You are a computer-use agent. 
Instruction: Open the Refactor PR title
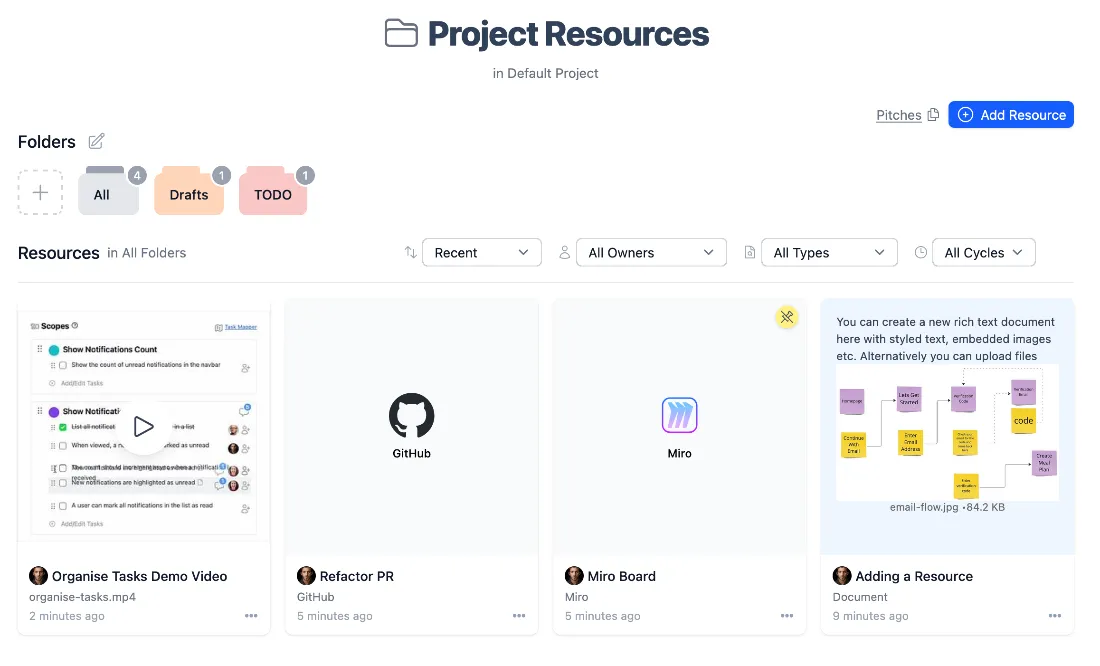point(356,576)
